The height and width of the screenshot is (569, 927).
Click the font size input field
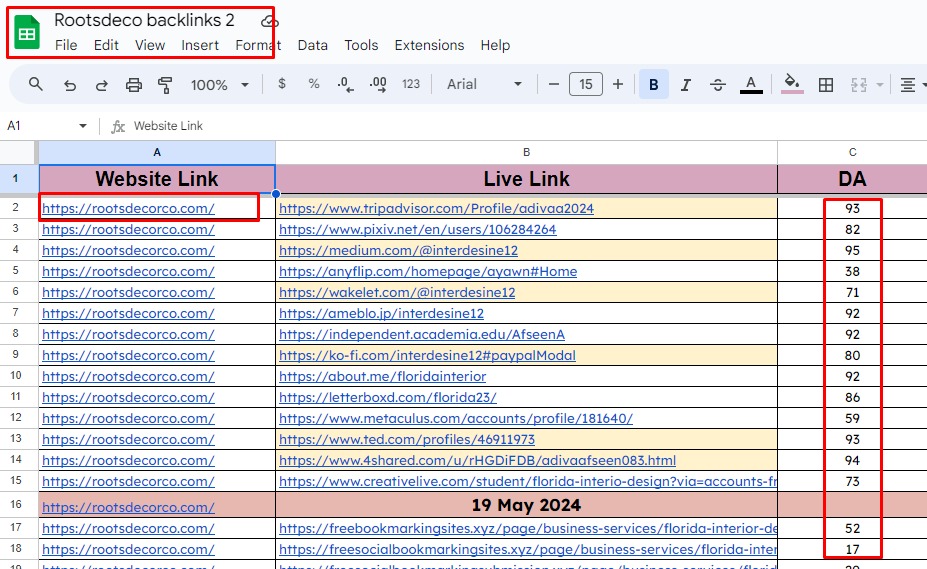click(586, 85)
